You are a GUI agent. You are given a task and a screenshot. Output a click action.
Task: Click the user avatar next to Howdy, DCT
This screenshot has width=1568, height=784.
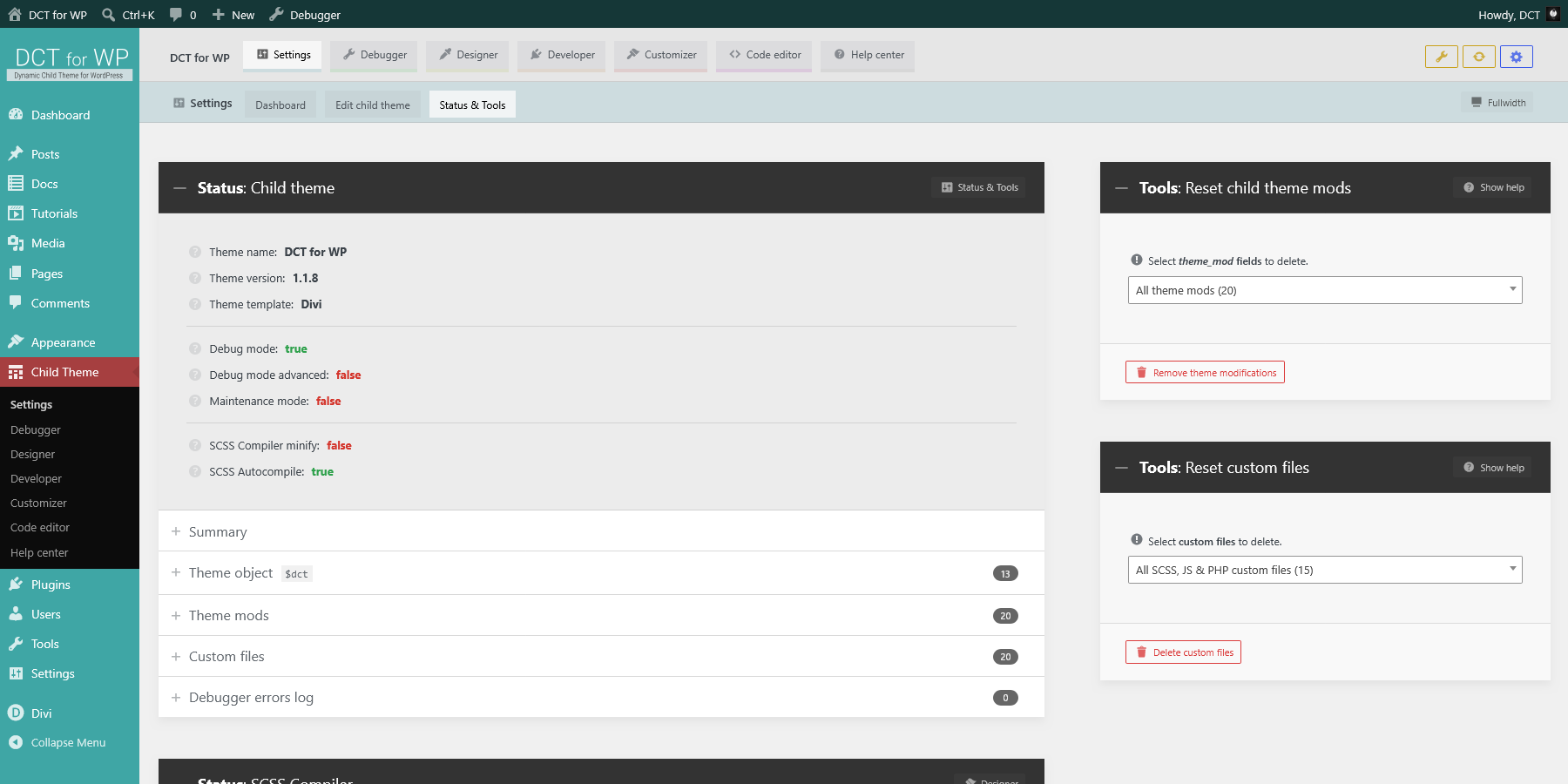pos(1552,14)
